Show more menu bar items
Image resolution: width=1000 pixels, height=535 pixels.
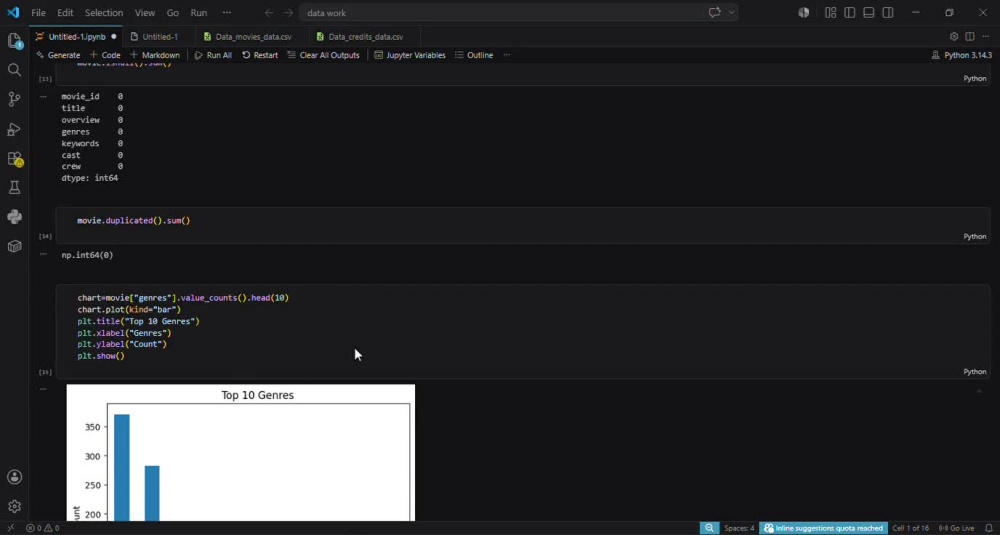point(227,13)
